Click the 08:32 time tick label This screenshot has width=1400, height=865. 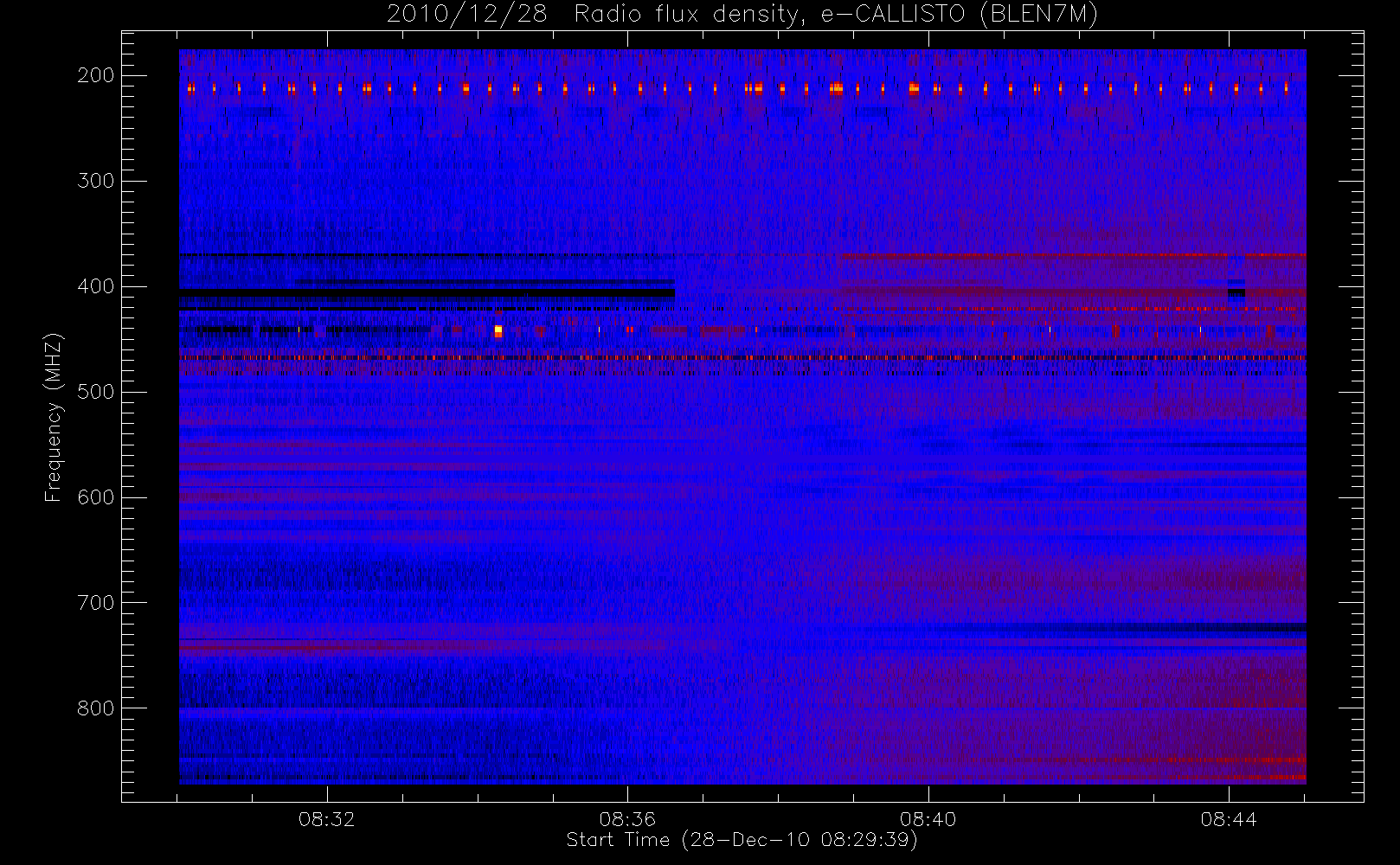[327, 819]
